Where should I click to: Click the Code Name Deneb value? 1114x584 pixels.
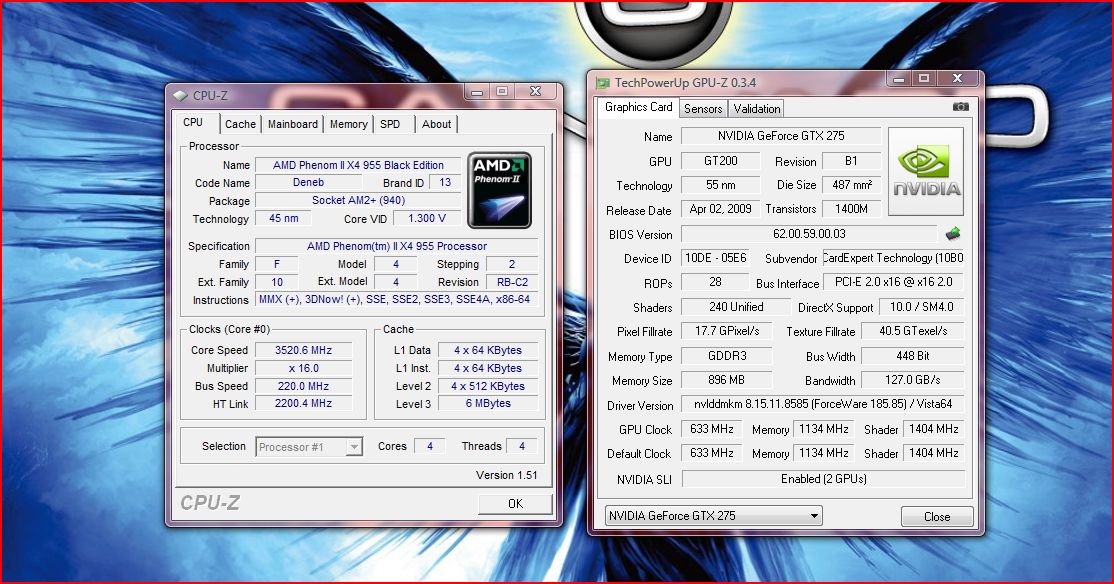click(x=308, y=183)
